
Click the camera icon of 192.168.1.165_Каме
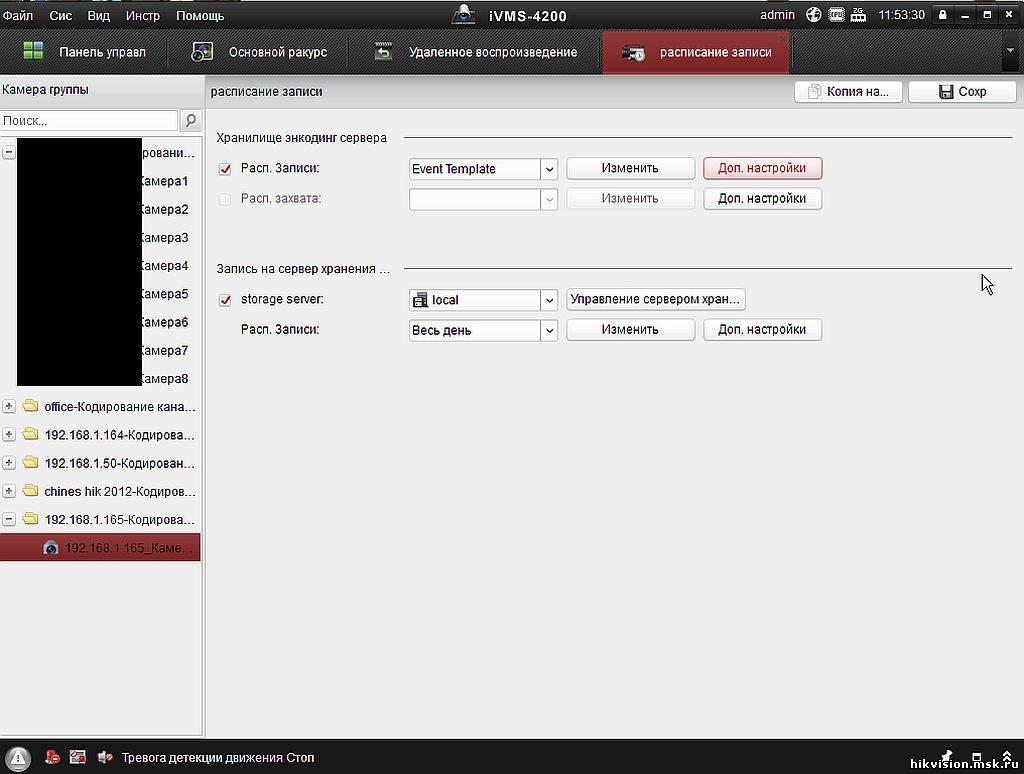coord(51,547)
